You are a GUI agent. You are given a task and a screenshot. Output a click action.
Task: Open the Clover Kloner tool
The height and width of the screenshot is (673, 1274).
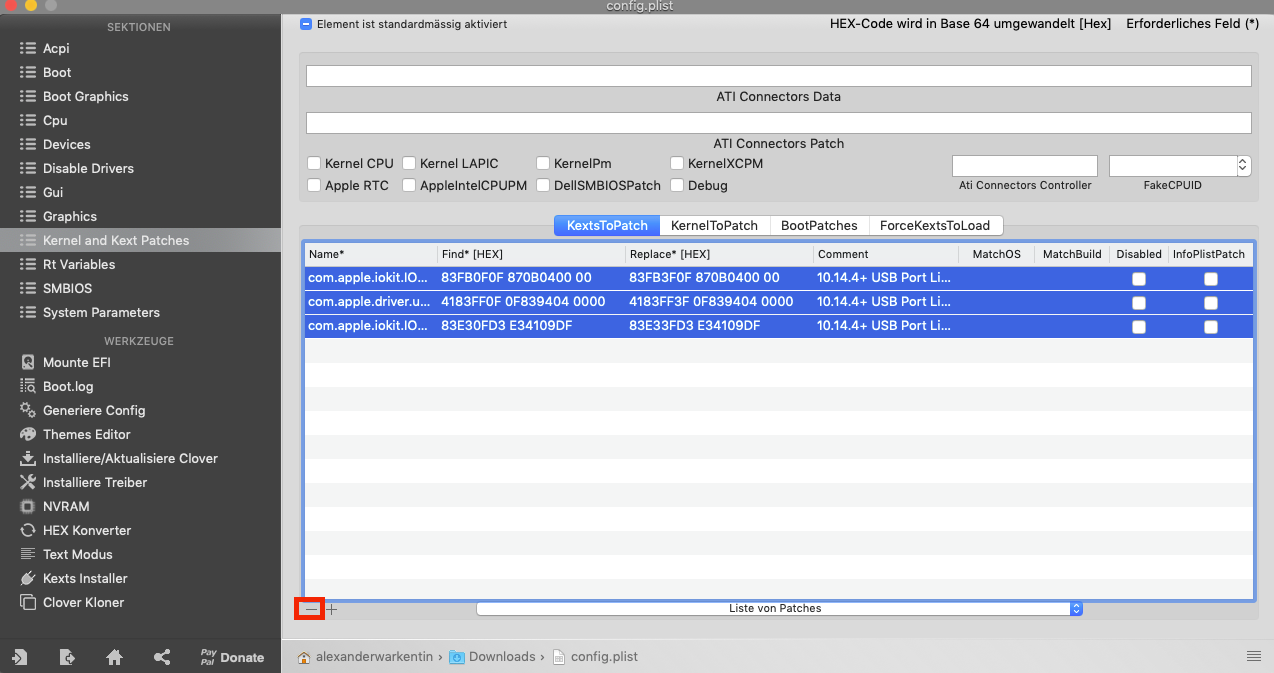83,602
